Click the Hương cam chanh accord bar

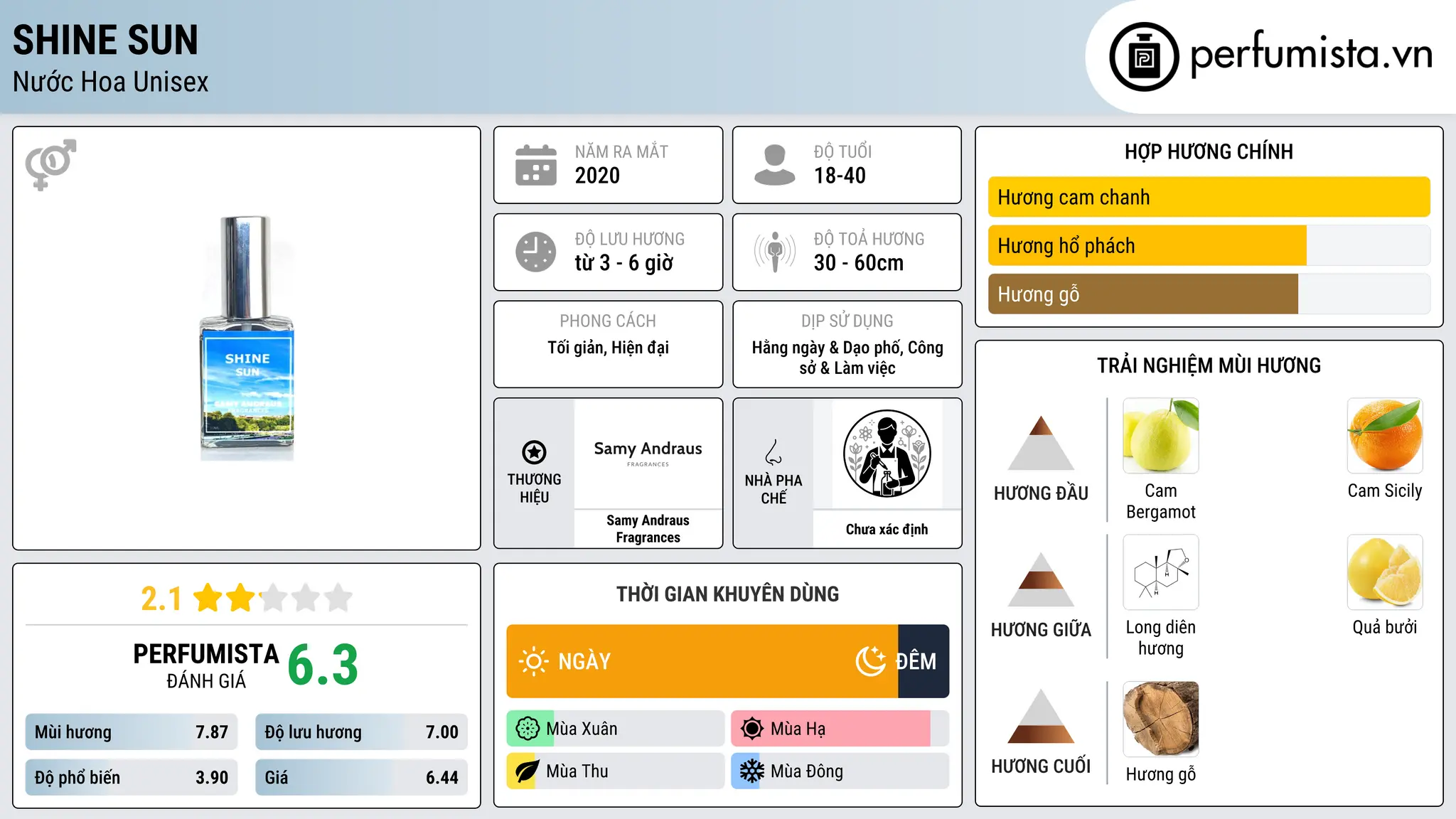tap(1209, 197)
